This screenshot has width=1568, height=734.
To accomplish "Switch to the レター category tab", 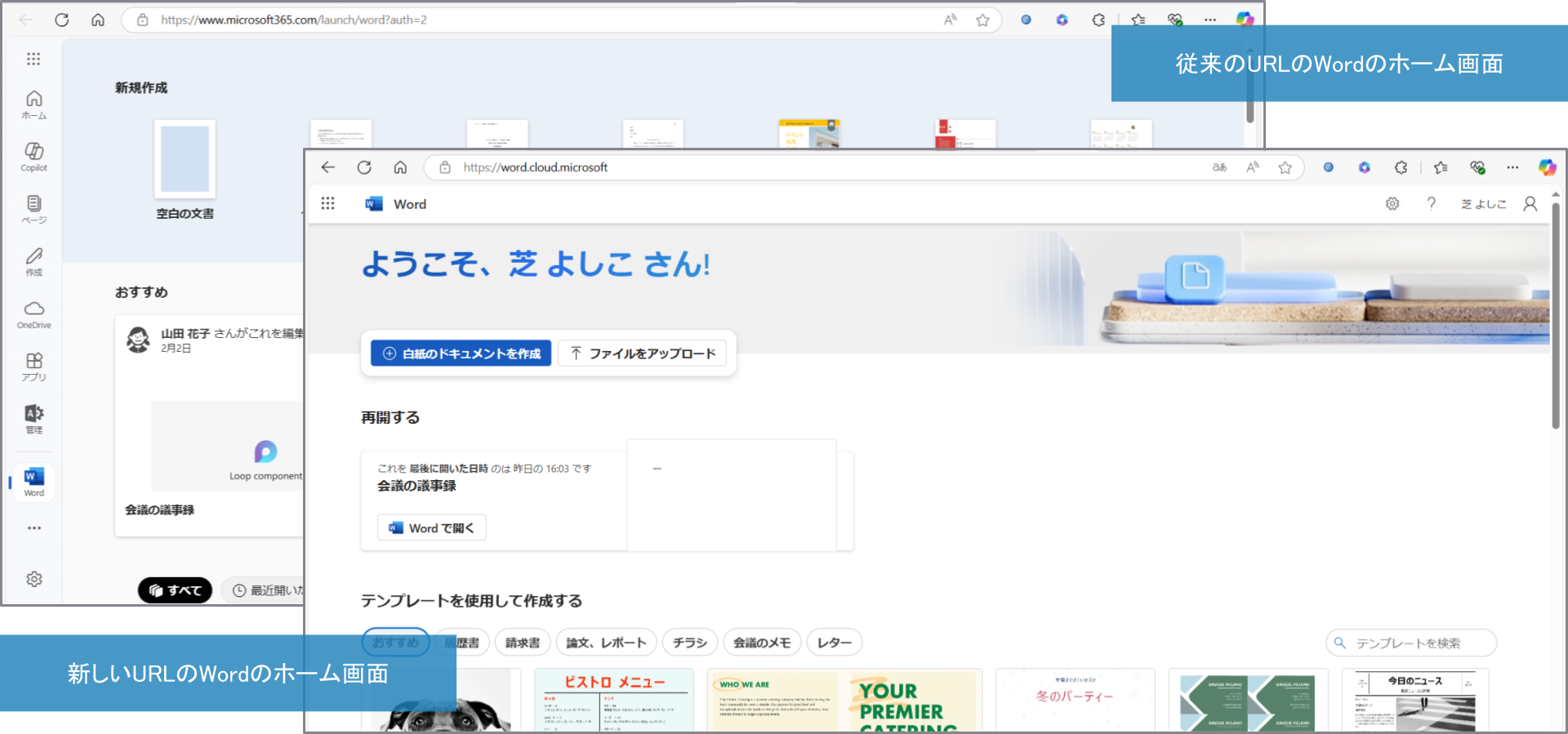I will pos(834,643).
